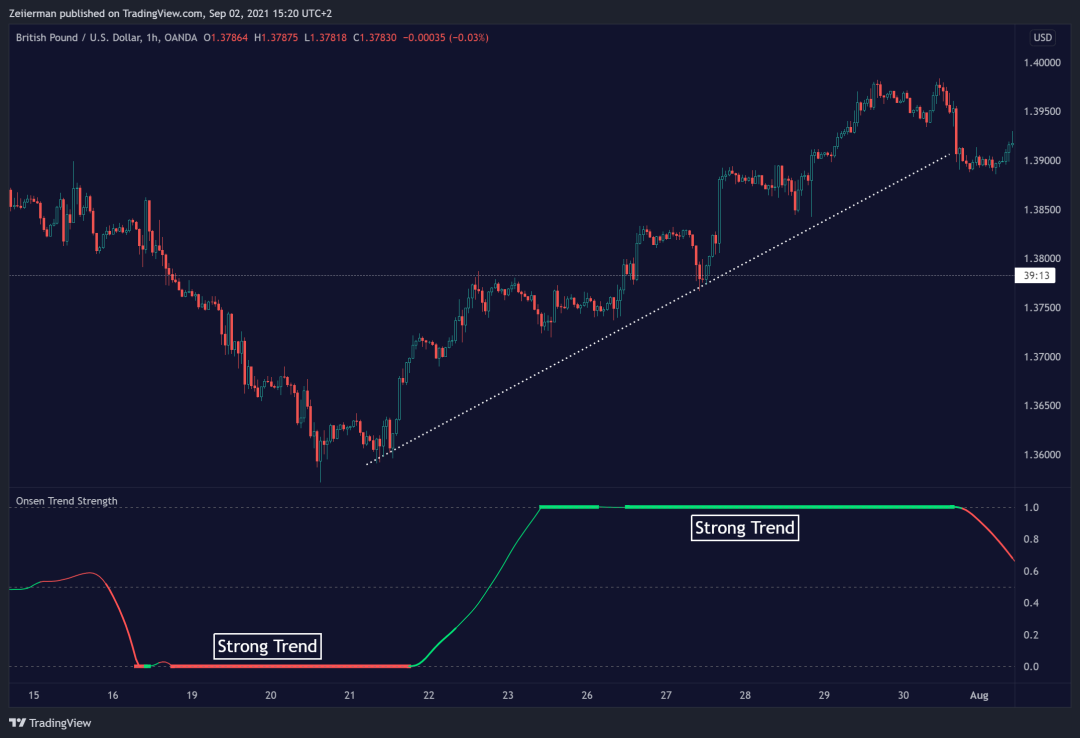Image resolution: width=1080 pixels, height=738 pixels.
Task: Click the thick green strong trend line segment
Action: (790, 508)
